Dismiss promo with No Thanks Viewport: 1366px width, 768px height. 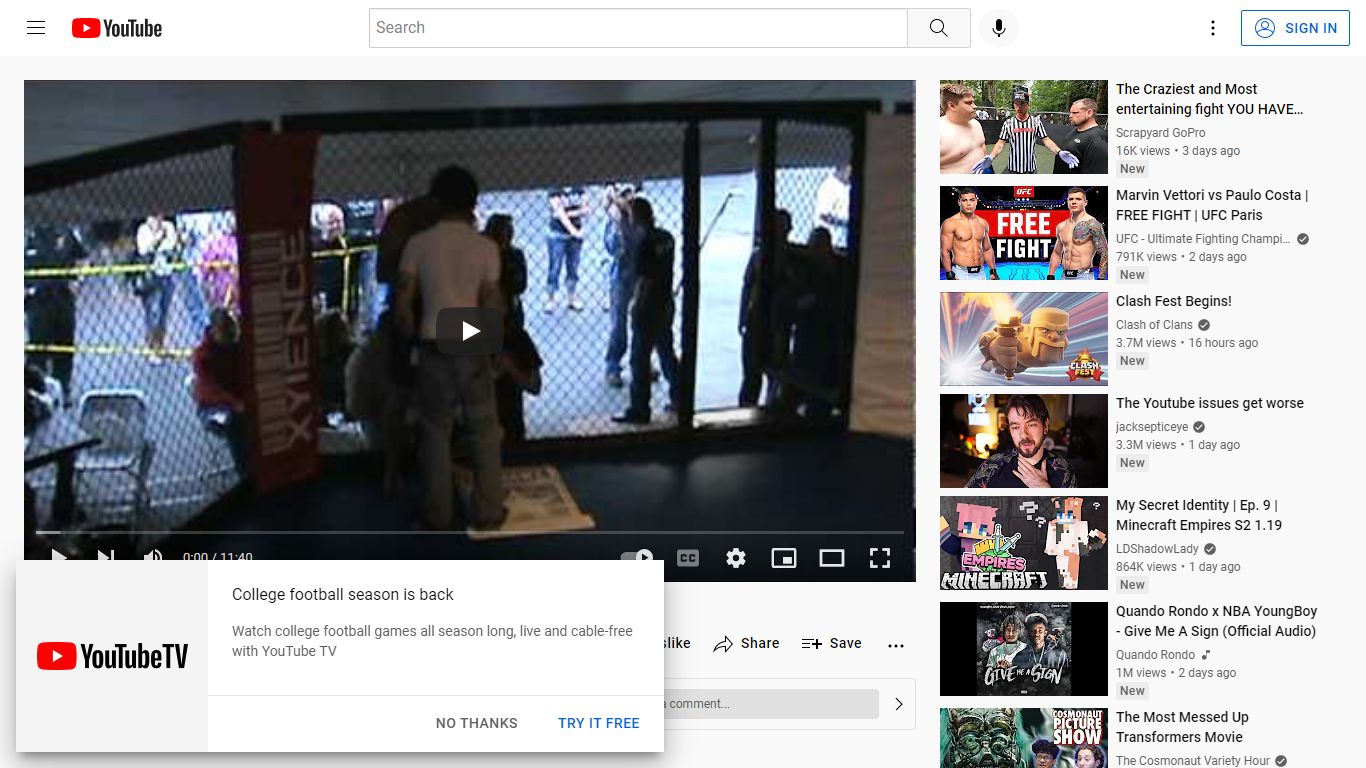tap(477, 723)
